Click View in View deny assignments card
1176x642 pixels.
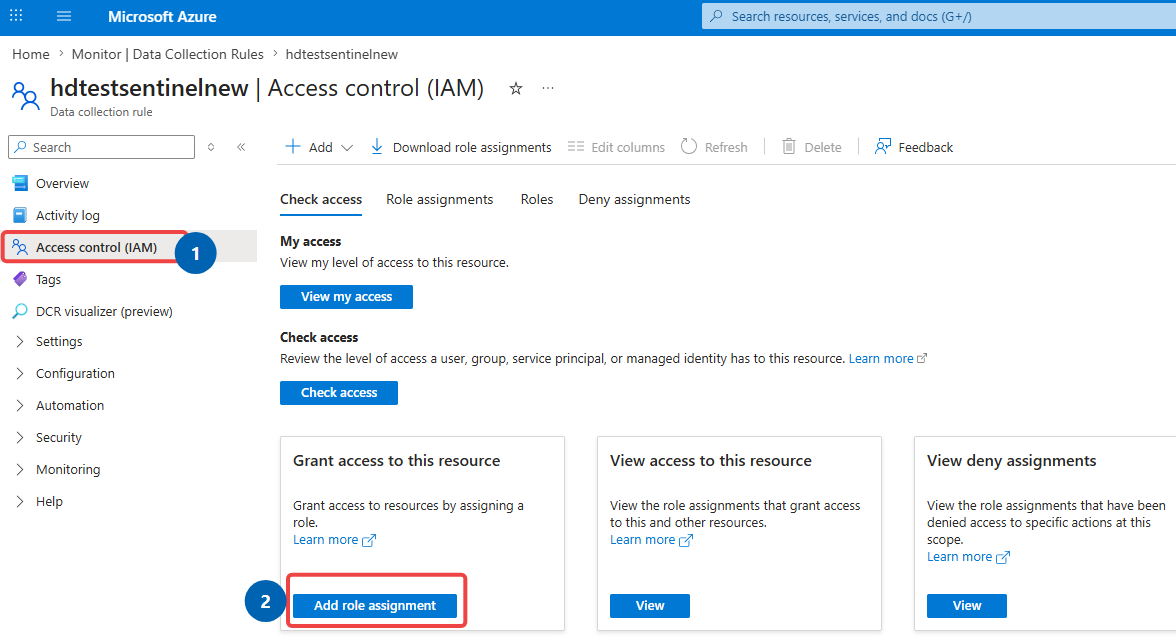coord(967,605)
